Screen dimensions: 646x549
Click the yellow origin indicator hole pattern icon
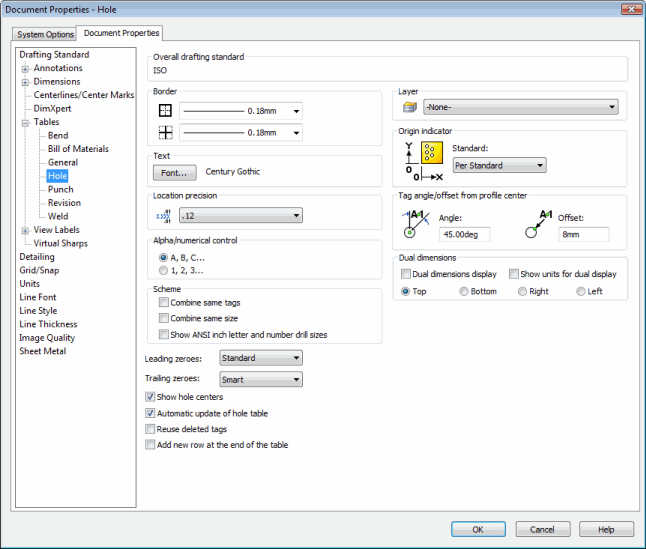pyautogui.click(x=432, y=152)
